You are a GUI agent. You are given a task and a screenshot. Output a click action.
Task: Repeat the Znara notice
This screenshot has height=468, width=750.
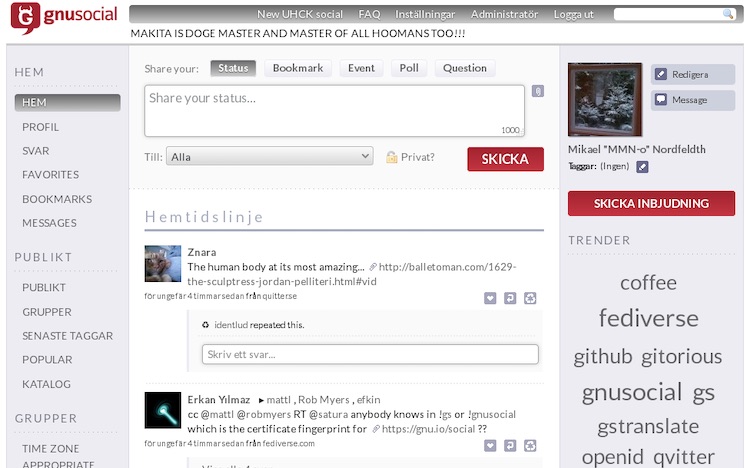(530, 298)
